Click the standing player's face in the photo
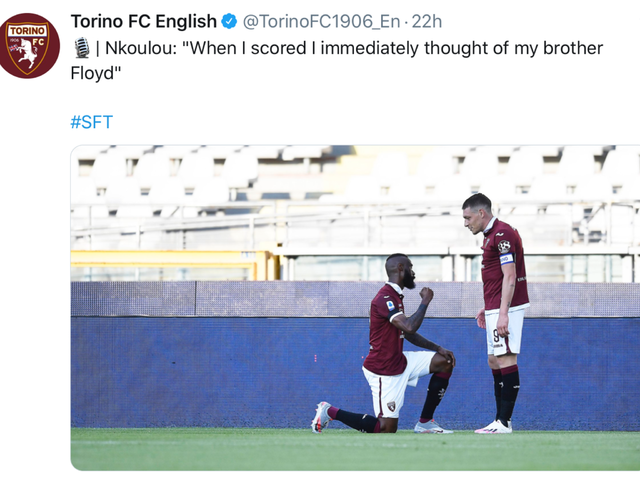 pyautogui.click(x=473, y=219)
